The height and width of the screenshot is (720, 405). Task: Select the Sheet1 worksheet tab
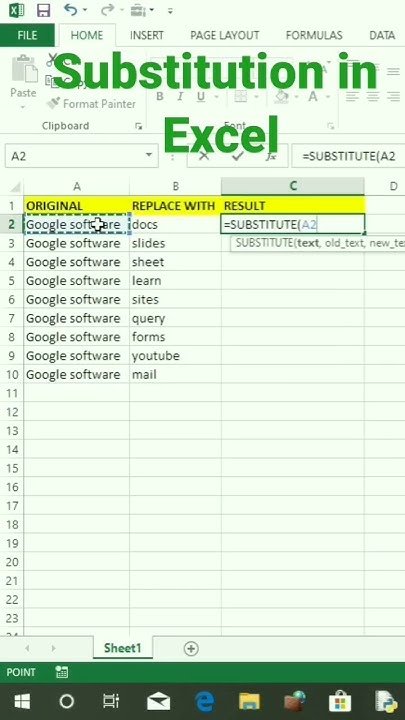click(x=122, y=648)
